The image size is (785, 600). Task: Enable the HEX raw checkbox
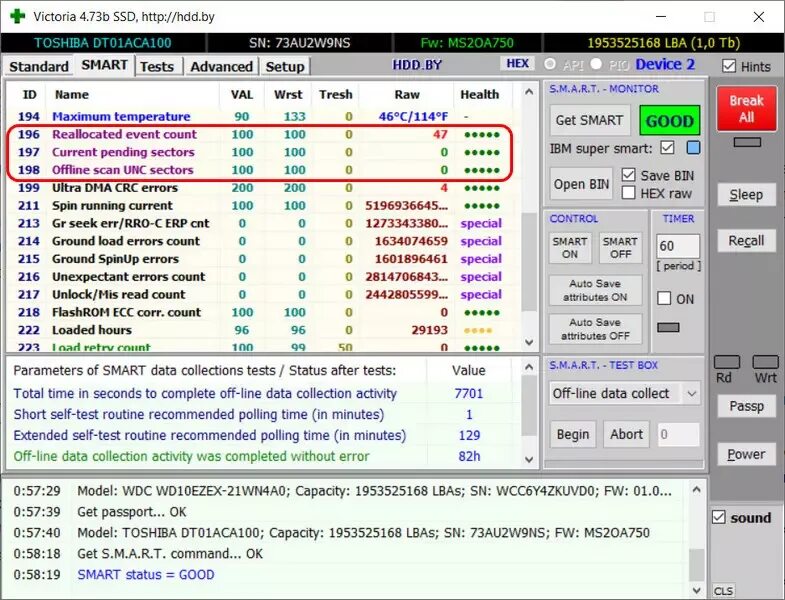click(628, 193)
